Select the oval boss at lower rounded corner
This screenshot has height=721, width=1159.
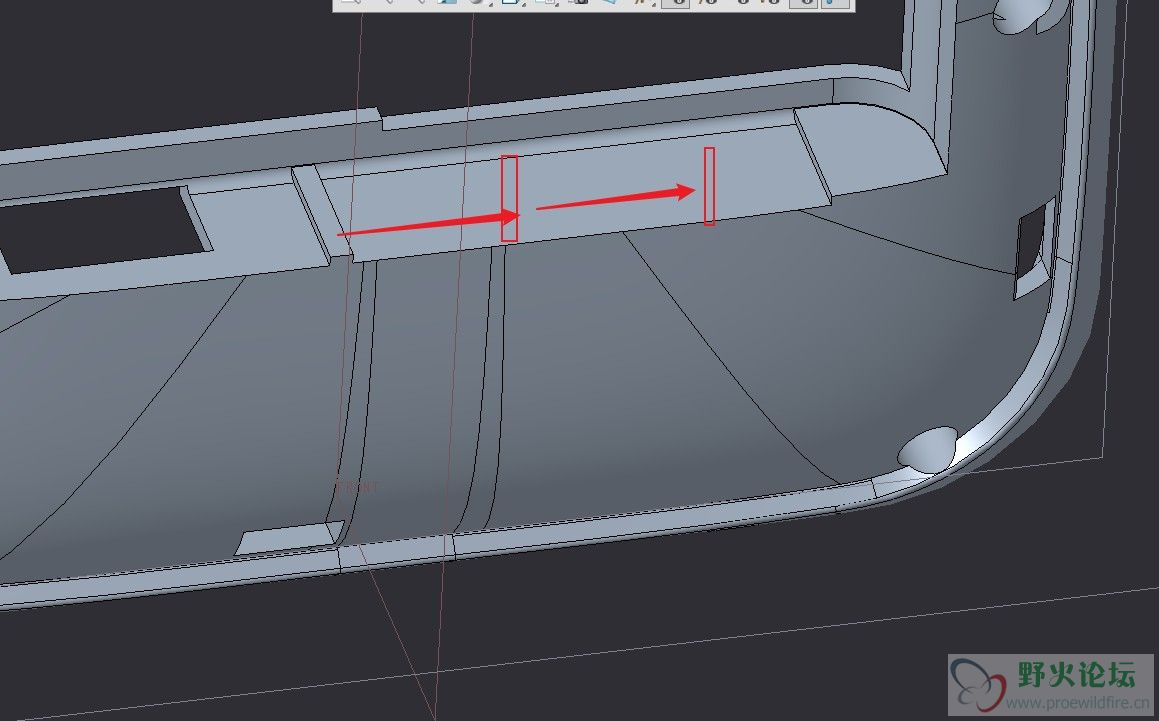928,448
